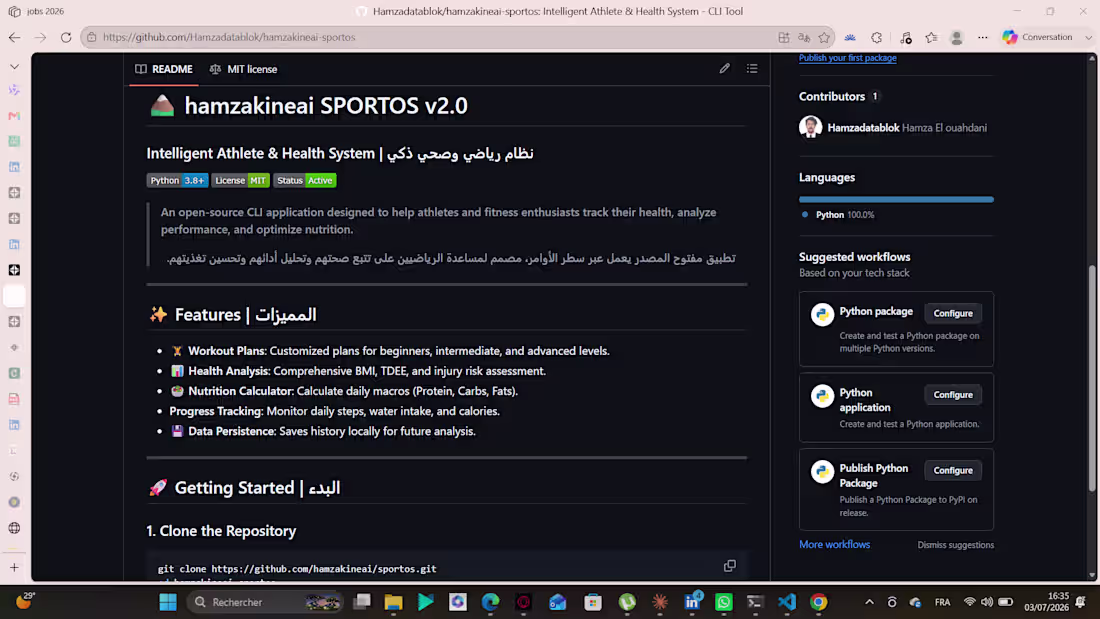Image resolution: width=1100 pixels, height=619 pixels.
Task: Open the Gmail tab in vertical sidebar
Action: [14, 116]
